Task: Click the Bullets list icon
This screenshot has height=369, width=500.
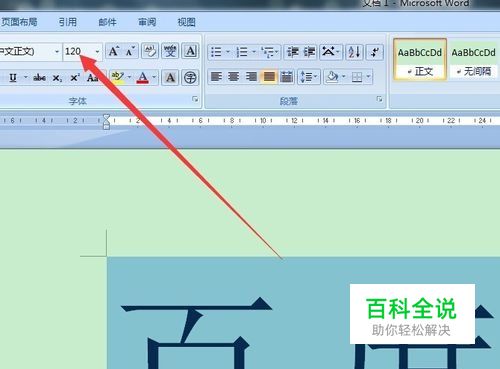Action: [216, 52]
